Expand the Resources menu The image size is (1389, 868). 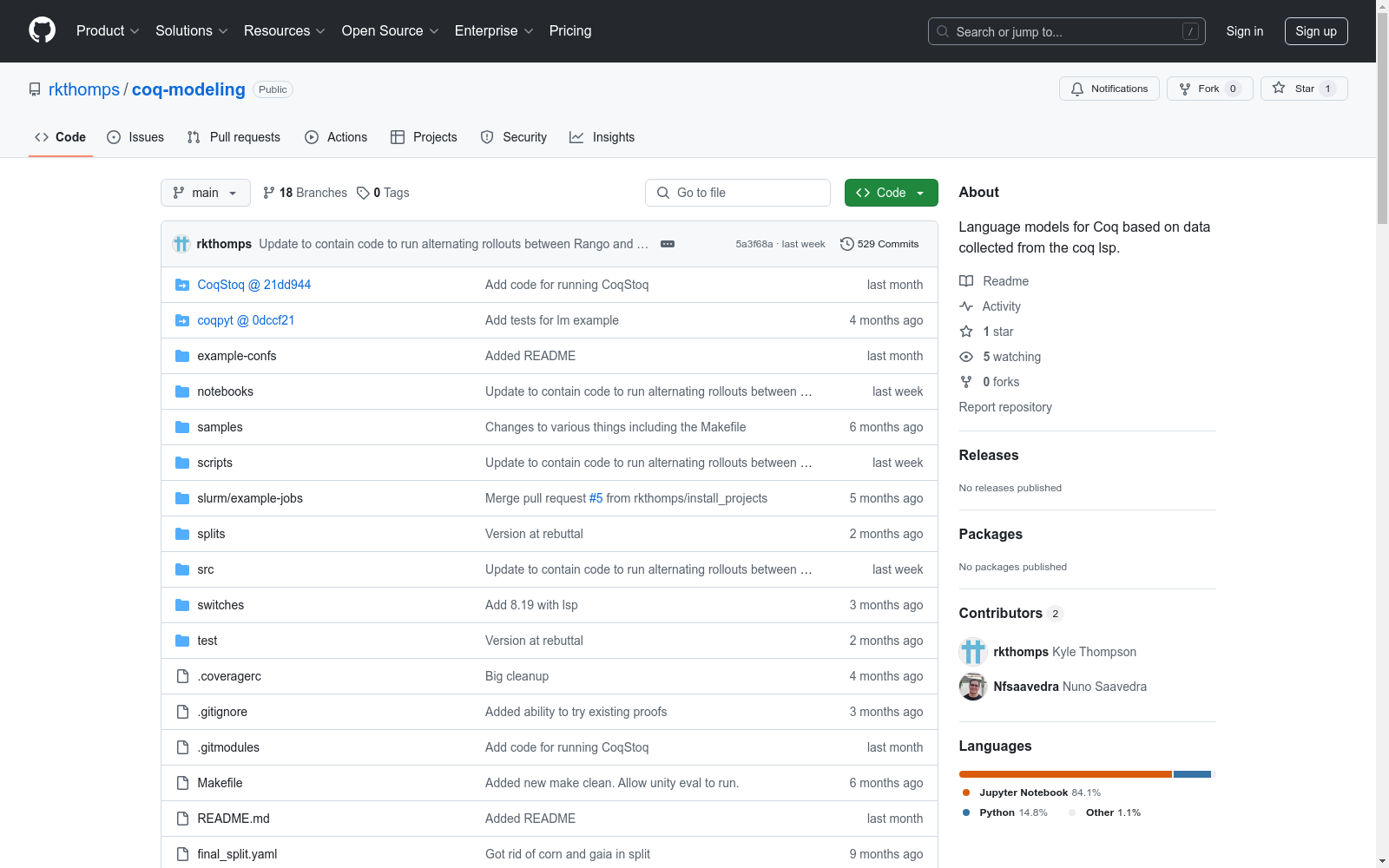[285, 31]
